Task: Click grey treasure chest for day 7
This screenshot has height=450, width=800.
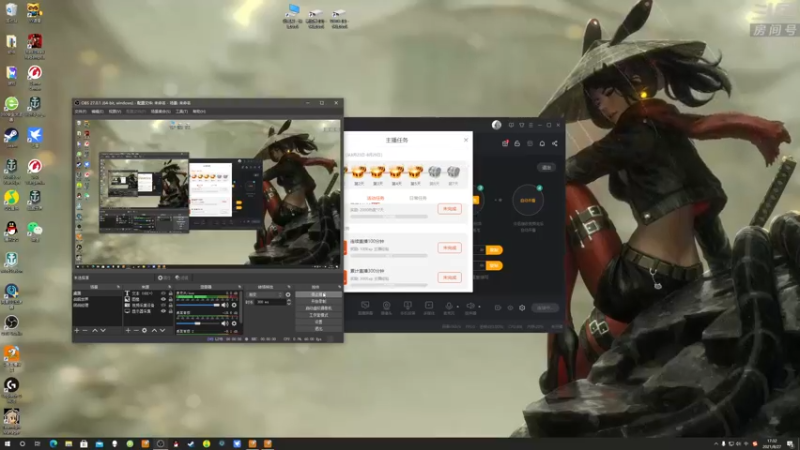Action: point(453,172)
